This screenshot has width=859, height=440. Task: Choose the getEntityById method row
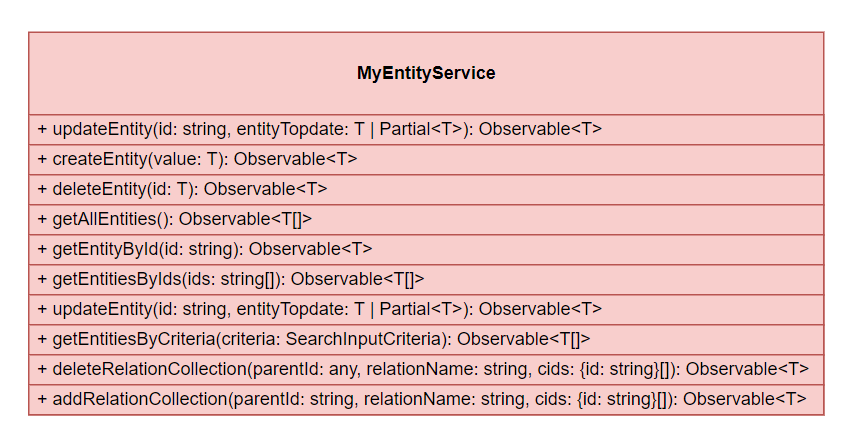pos(426,249)
